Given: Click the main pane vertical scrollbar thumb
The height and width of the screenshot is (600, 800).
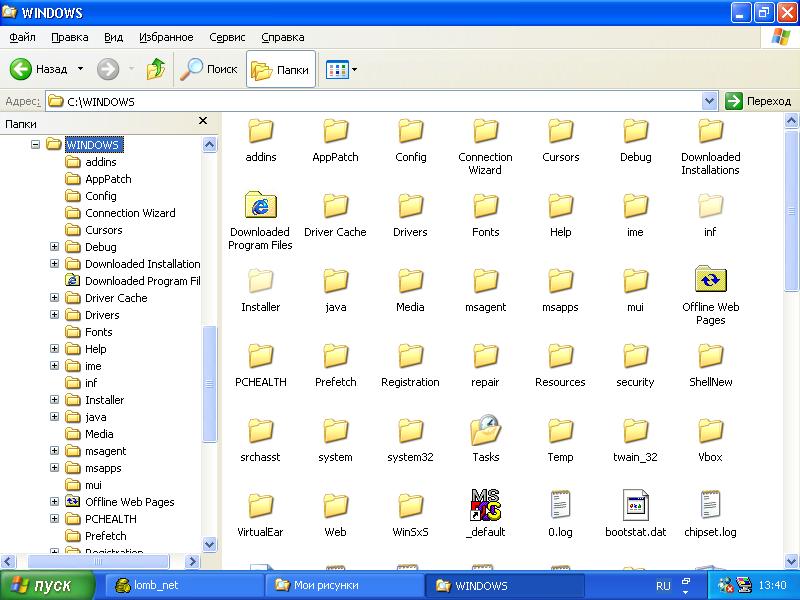Looking at the screenshot, I should 791,210.
